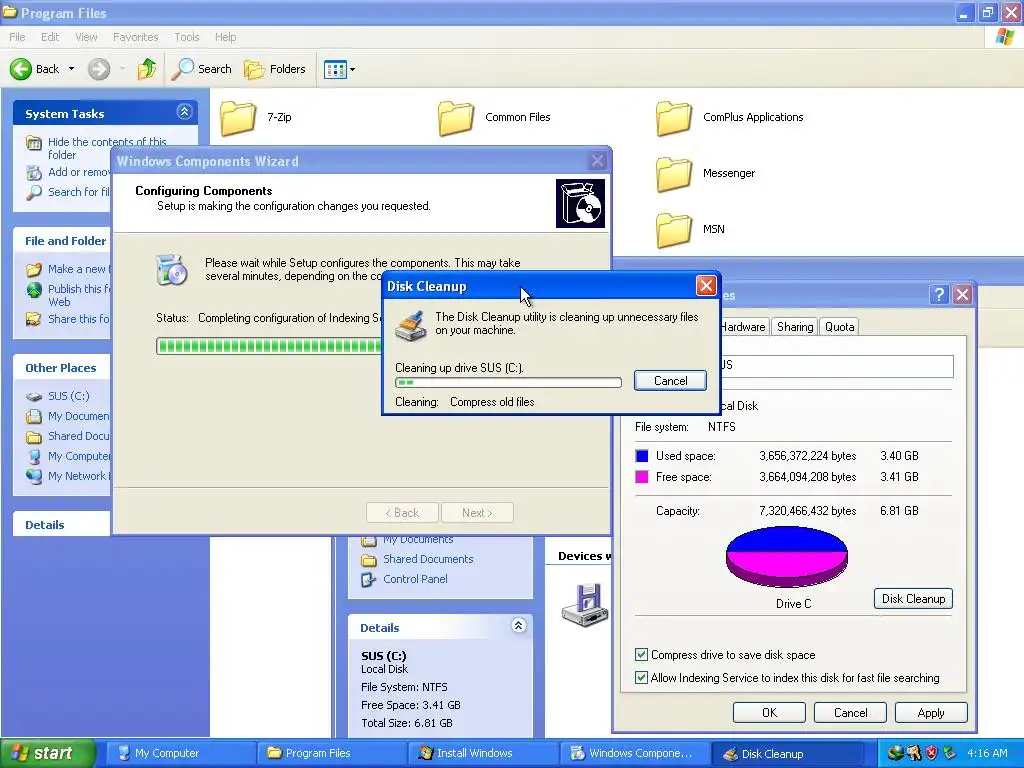Click the Disk Cleanup button in Properties
The height and width of the screenshot is (768, 1024).
[x=913, y=599]
